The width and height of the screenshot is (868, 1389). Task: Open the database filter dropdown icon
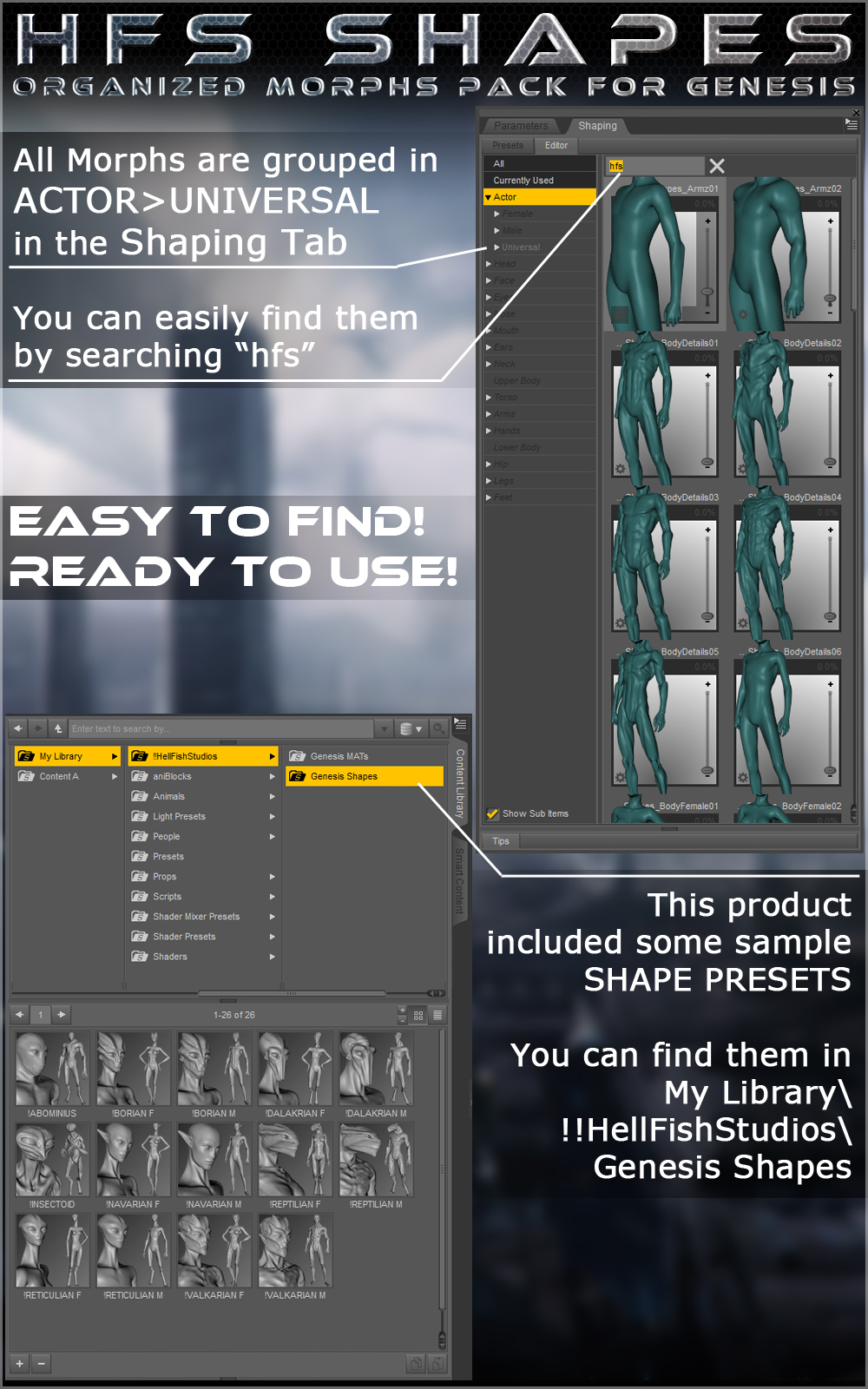pos(411,728)
